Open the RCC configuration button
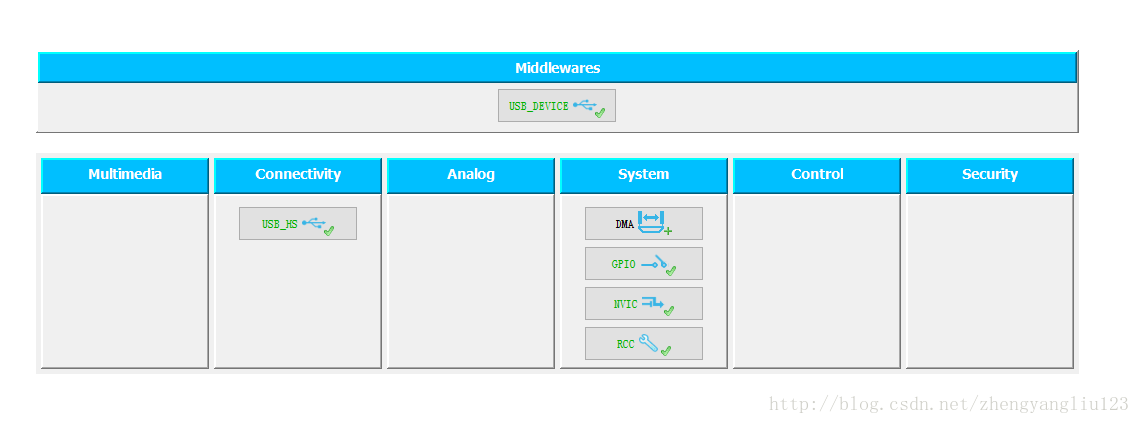The height and width of the screenshot is (424, 1140). coord(644,343)
